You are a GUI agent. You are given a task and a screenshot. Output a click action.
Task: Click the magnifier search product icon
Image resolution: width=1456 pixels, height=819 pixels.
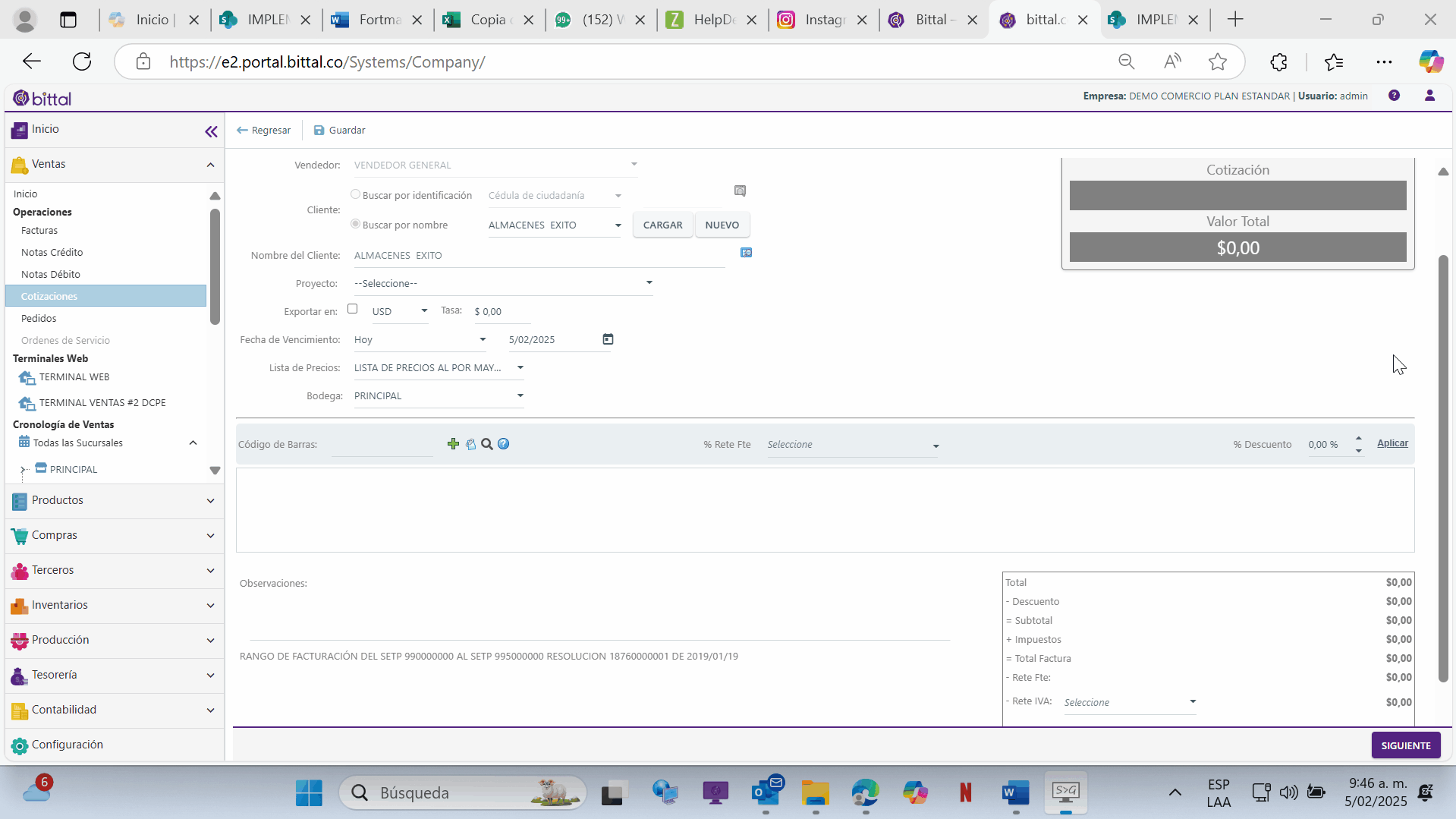pyautogui.click(x=487, y=444)
